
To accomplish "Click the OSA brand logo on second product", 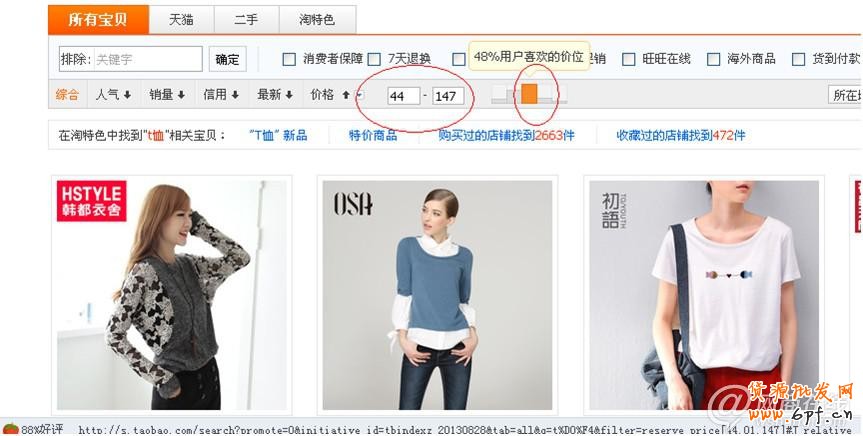I will point(353,204).
